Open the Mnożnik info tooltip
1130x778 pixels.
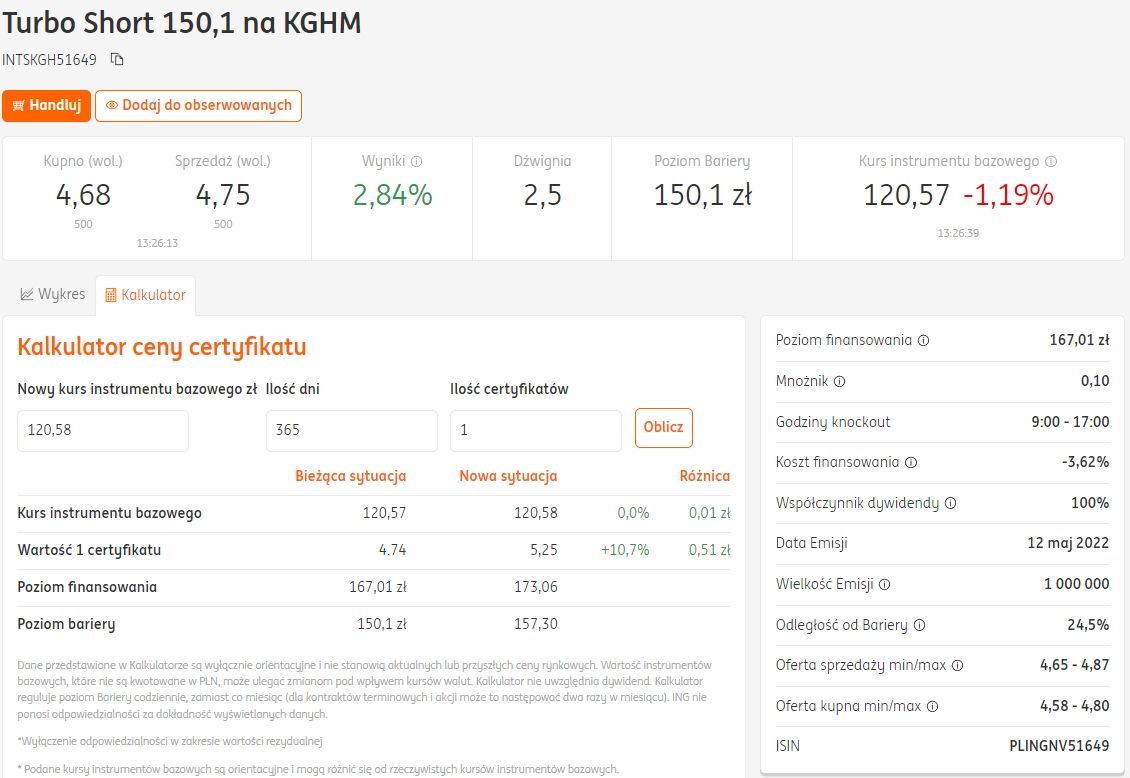839,381
